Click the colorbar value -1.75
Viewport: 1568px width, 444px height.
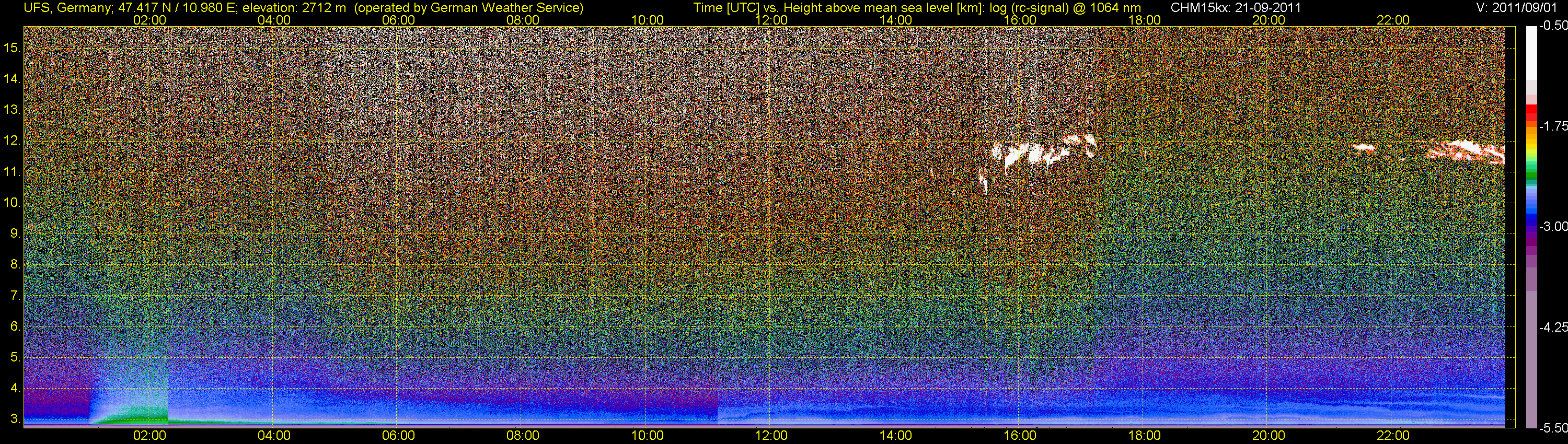tap(1553, 126)
